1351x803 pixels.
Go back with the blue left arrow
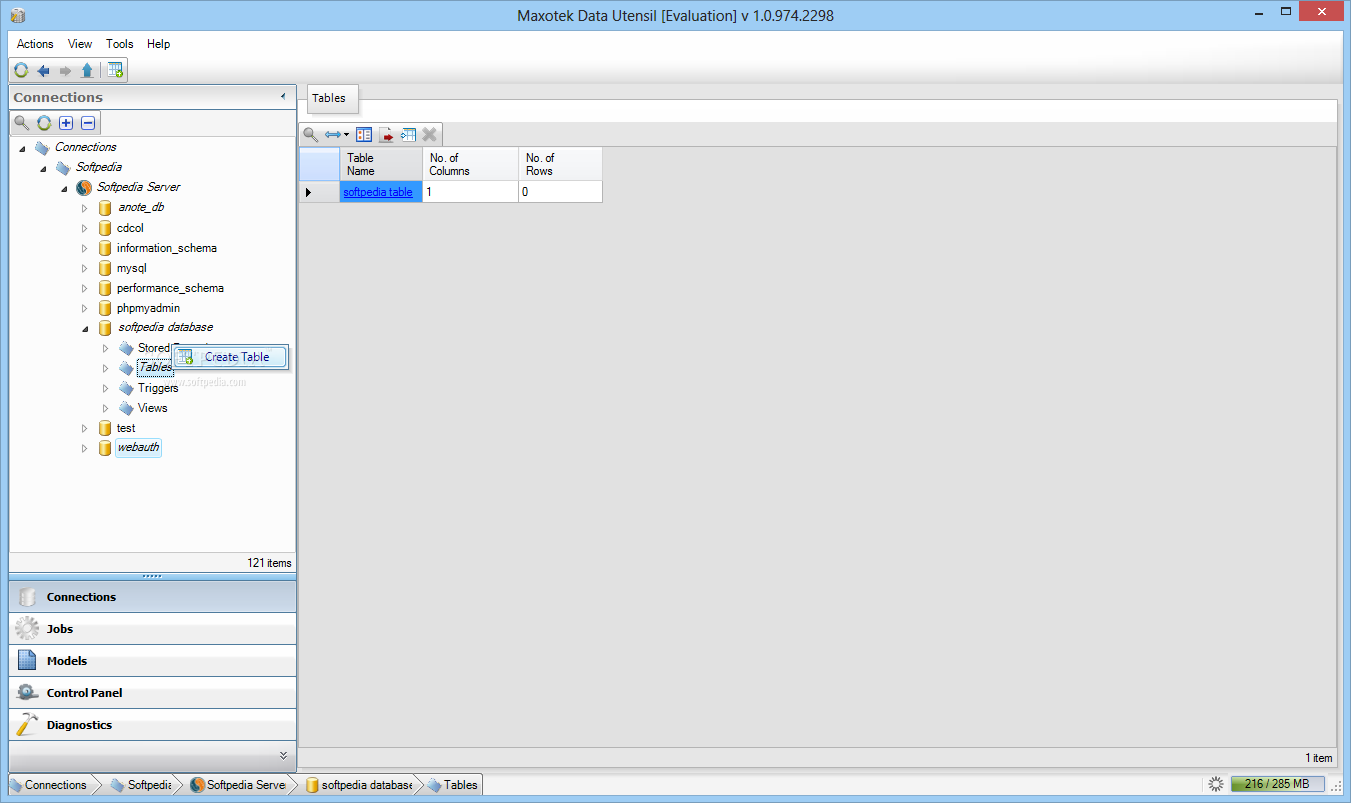[43, 70]
